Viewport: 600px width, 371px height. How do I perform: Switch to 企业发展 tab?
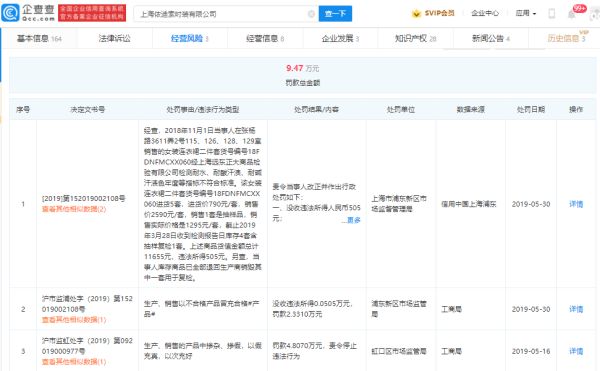(340, 38)
